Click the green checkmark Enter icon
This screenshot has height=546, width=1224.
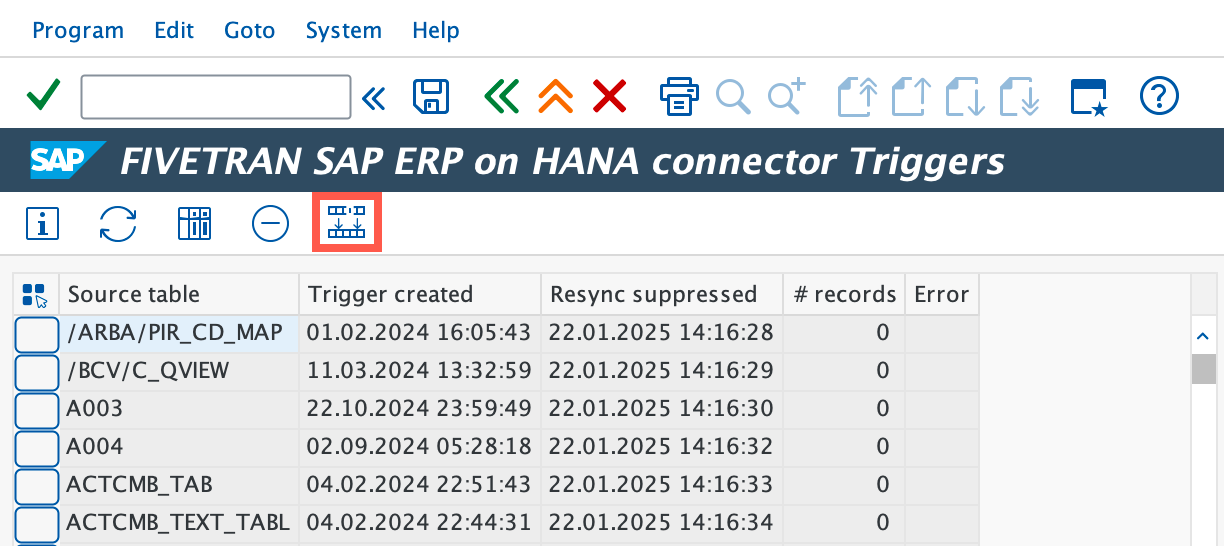[43, 97]
